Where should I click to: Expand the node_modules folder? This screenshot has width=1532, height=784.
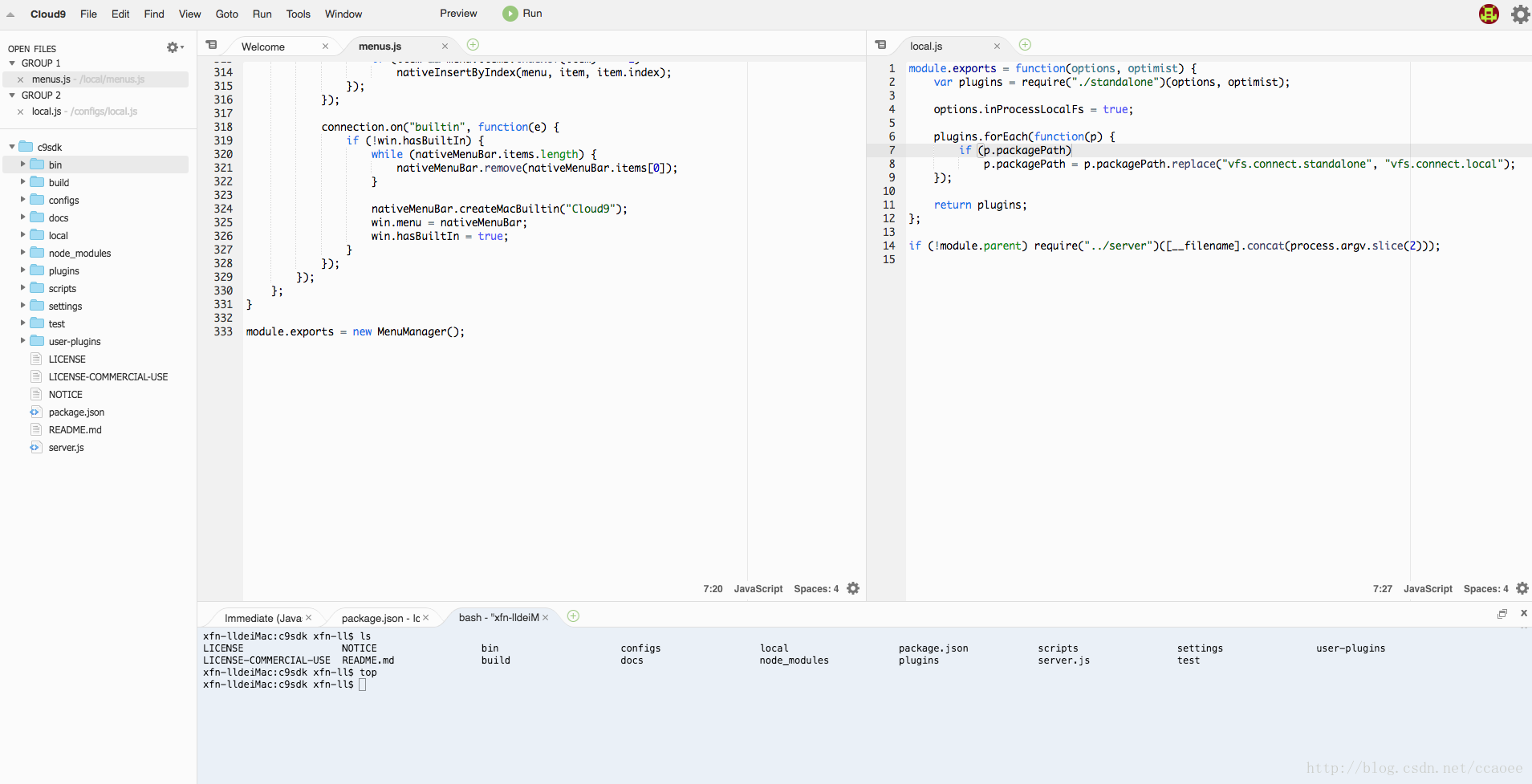tap(22, 253)
